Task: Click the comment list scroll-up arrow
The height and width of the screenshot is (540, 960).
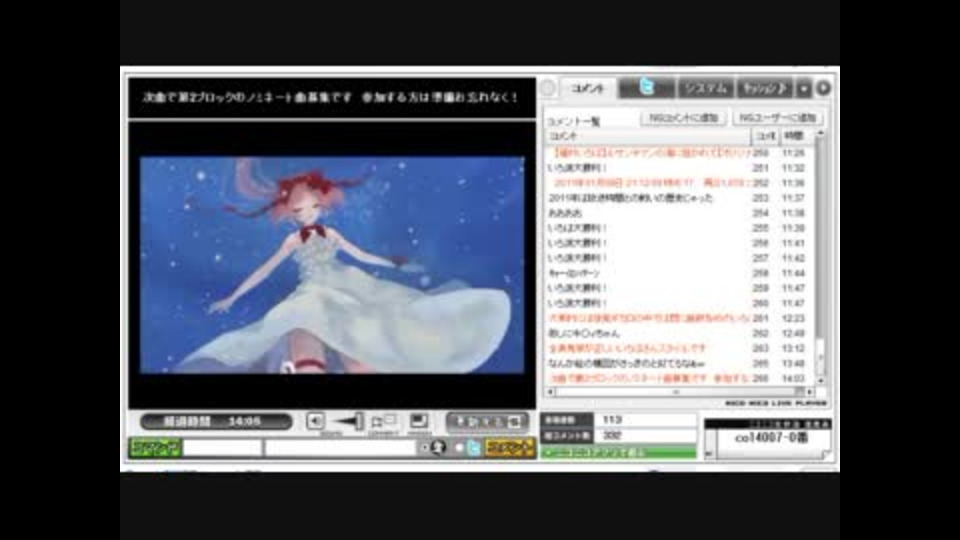Action: click(x=820, y=133)
